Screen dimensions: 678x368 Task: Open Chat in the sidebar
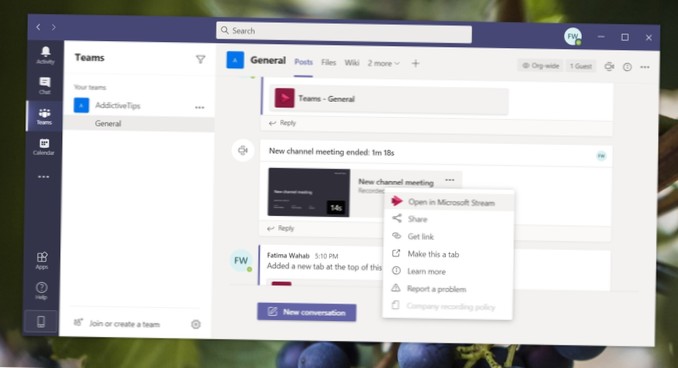pyautogui.click(x=45, y=86)
